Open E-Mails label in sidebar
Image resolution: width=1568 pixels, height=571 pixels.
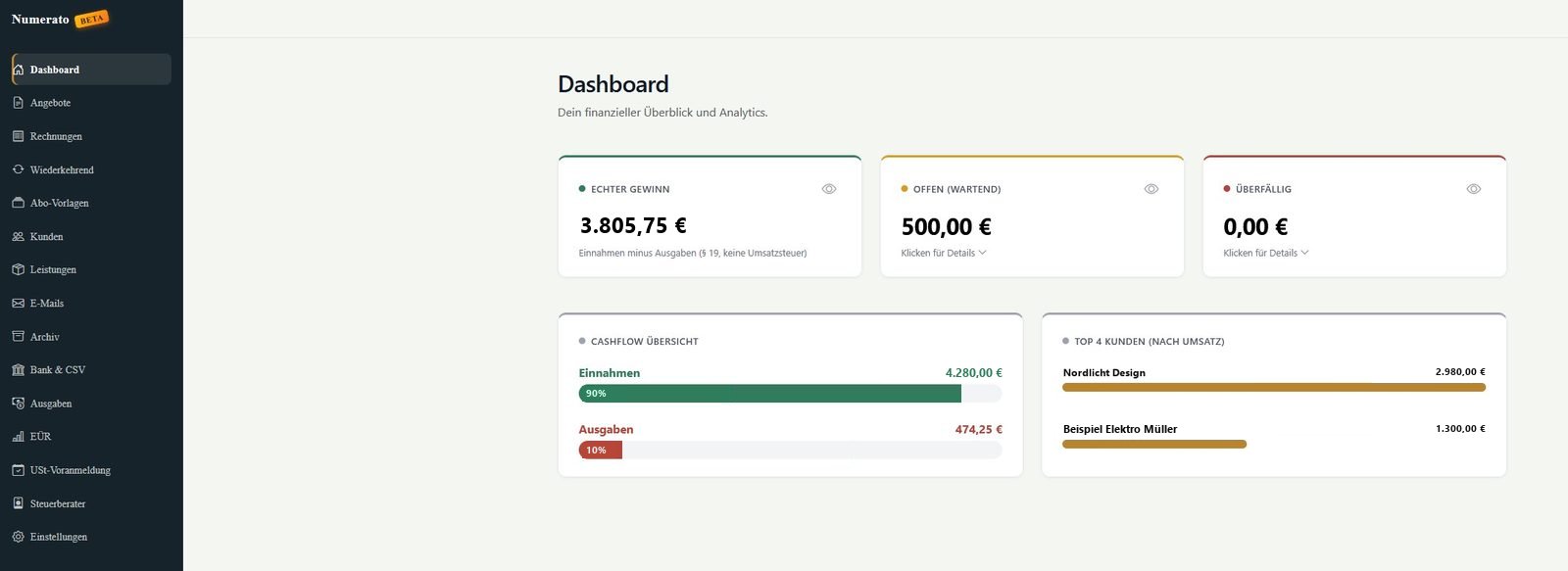coord(47,303)
